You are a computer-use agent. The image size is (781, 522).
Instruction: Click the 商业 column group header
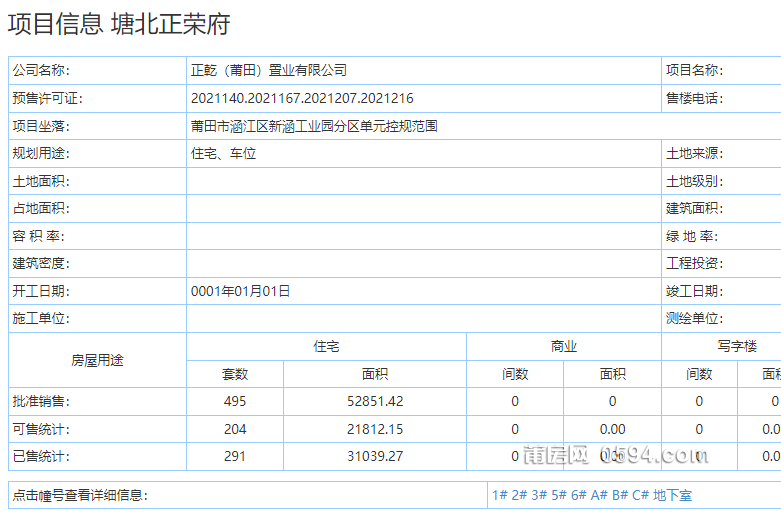564,347
